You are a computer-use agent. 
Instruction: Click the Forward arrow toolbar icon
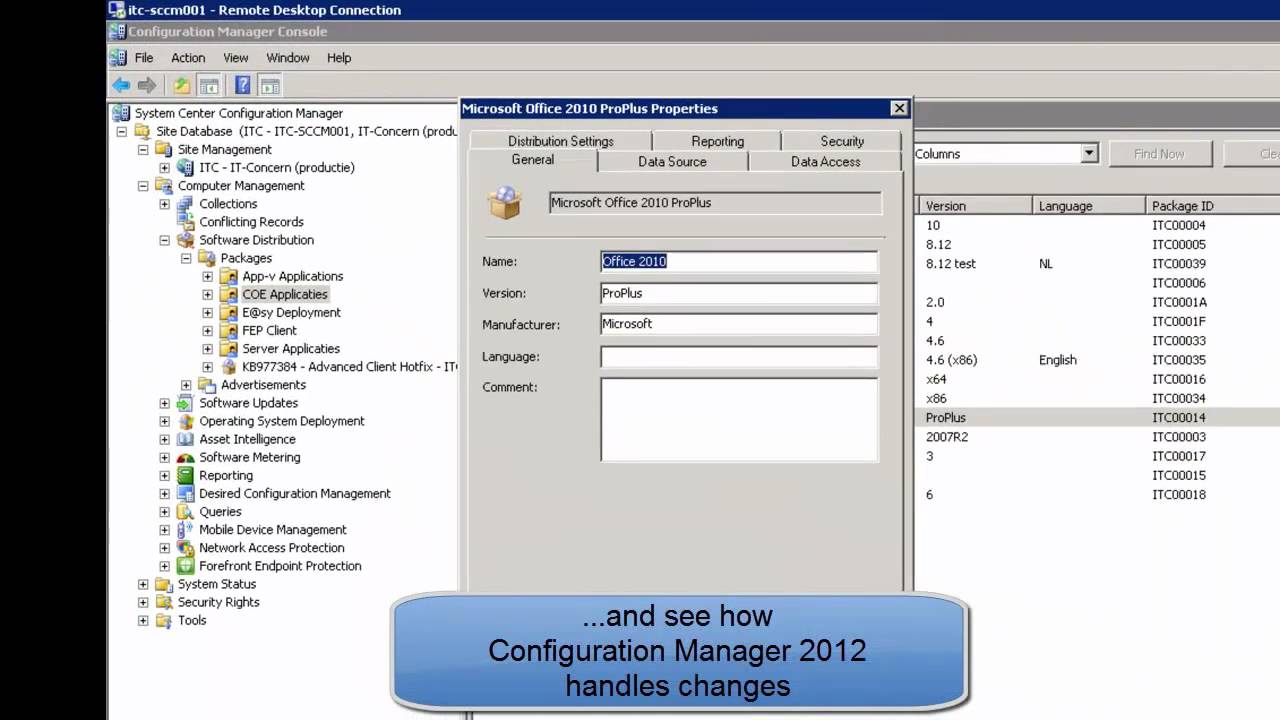pyautogui.click(x=147, y=85)
